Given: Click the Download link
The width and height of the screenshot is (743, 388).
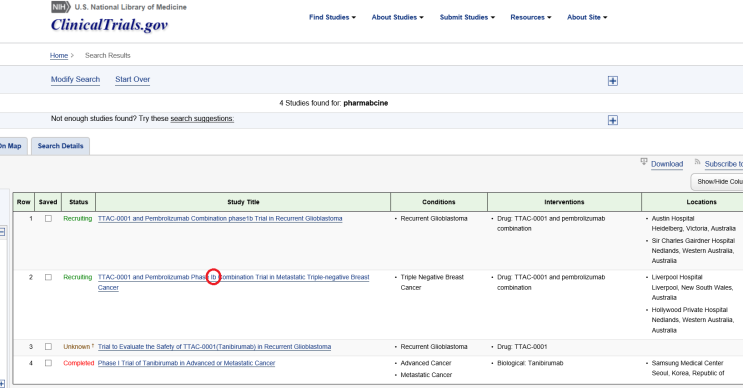Looking at the screenshot, I should pyautogui.click(x=667, y=164).
